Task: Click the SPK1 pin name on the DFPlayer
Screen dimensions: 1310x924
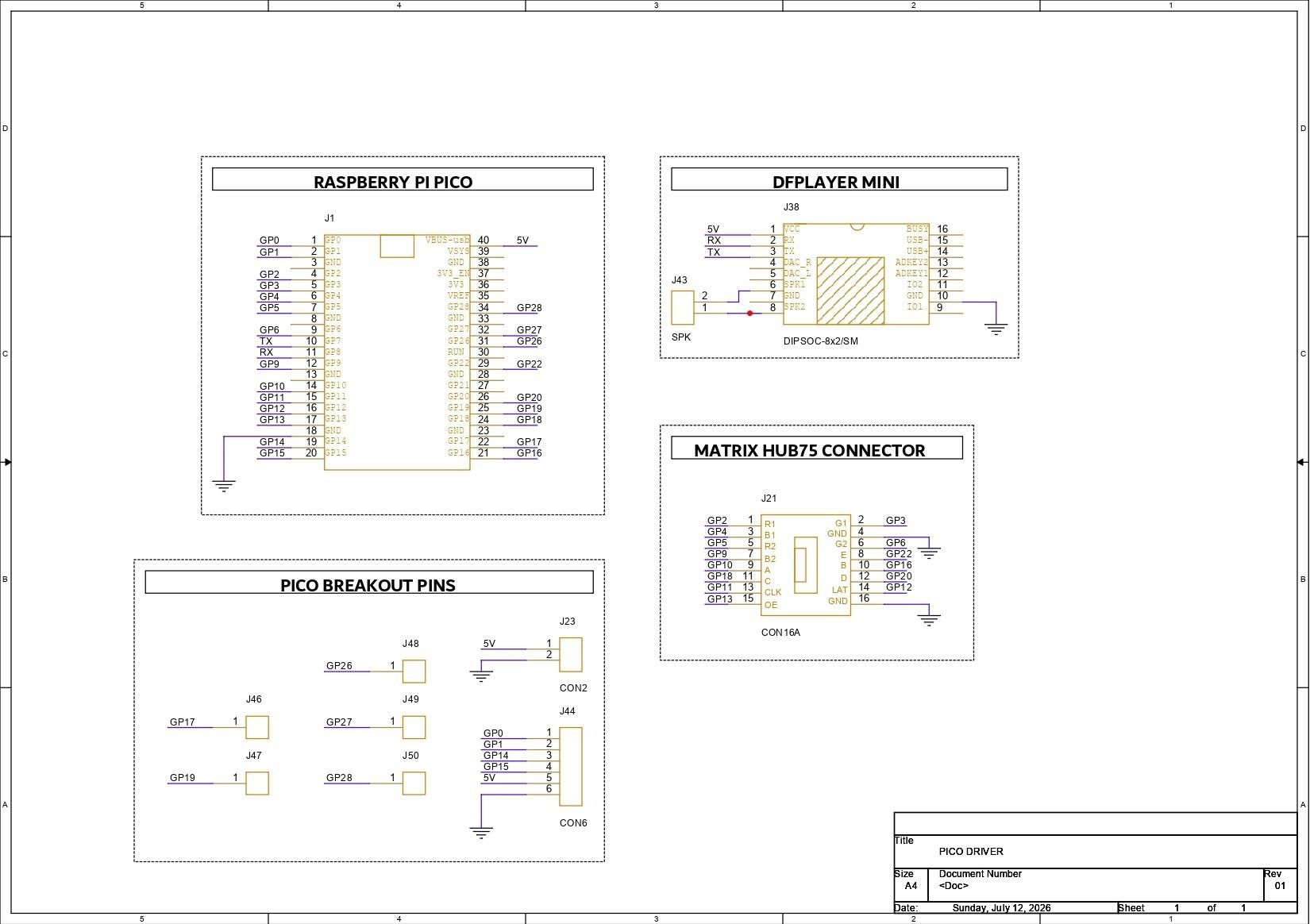Action: [x=795, y=284]
